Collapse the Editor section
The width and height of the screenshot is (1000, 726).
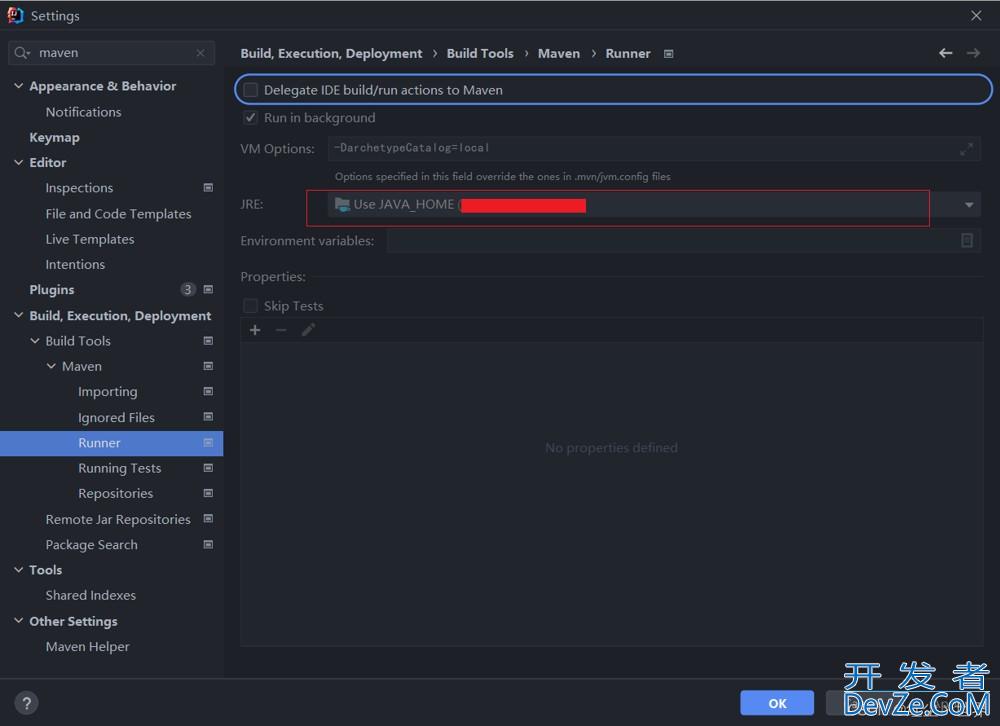(x=18, y=162)
